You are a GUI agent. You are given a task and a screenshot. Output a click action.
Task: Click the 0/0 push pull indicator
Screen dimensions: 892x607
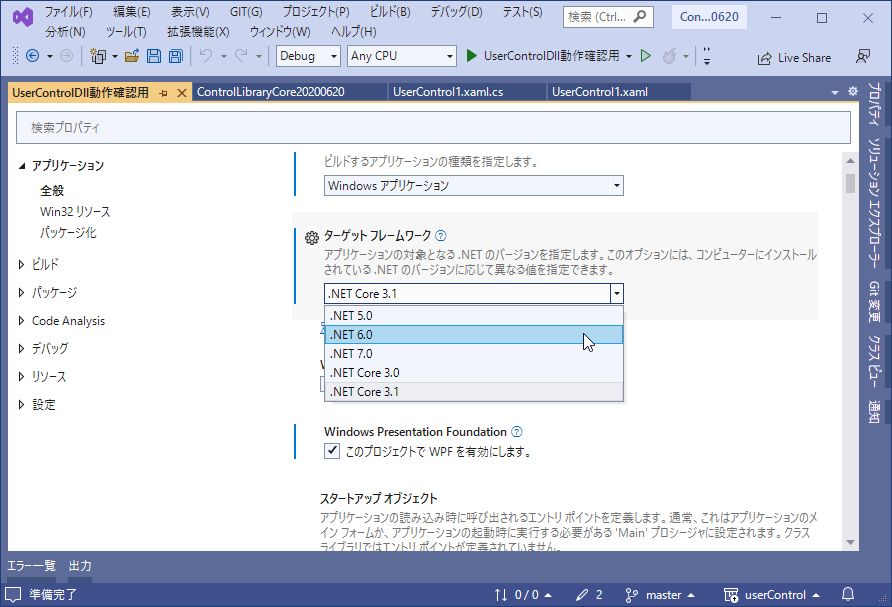522,595
